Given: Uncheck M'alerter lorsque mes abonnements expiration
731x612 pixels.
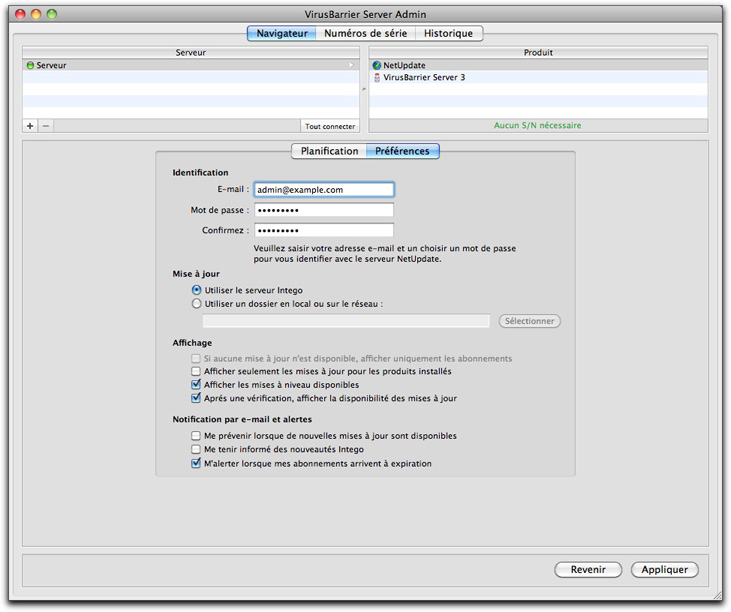Looking at the screenshot, I should pos(196,463).
